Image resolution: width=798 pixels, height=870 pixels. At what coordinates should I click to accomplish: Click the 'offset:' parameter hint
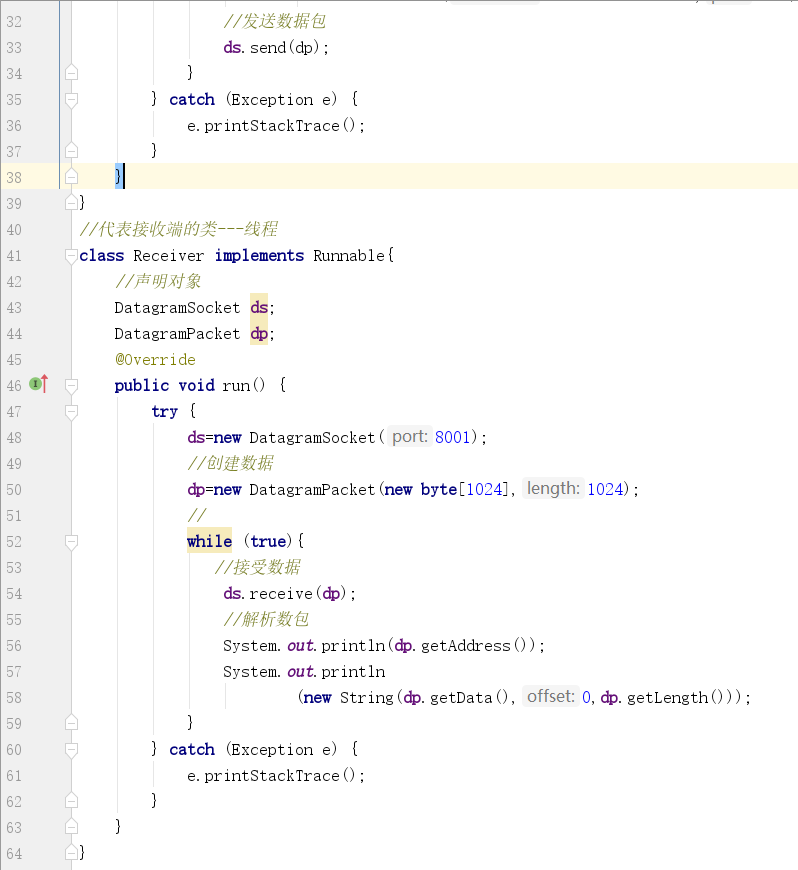coord(550,696)
